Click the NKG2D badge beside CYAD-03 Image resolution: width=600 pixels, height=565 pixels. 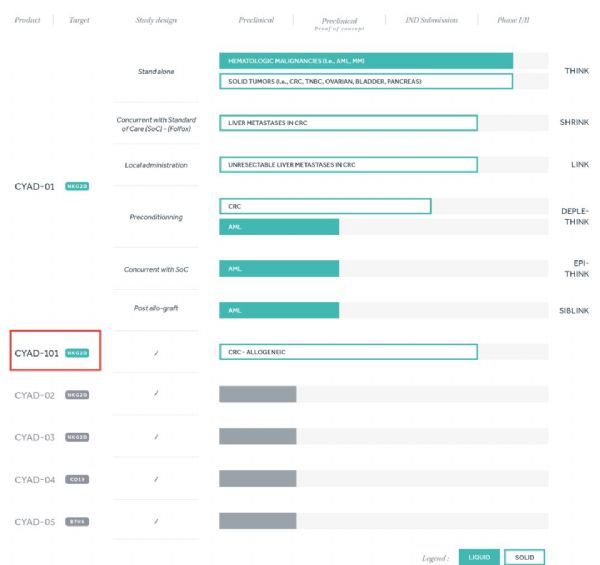(x=77, y=437)
